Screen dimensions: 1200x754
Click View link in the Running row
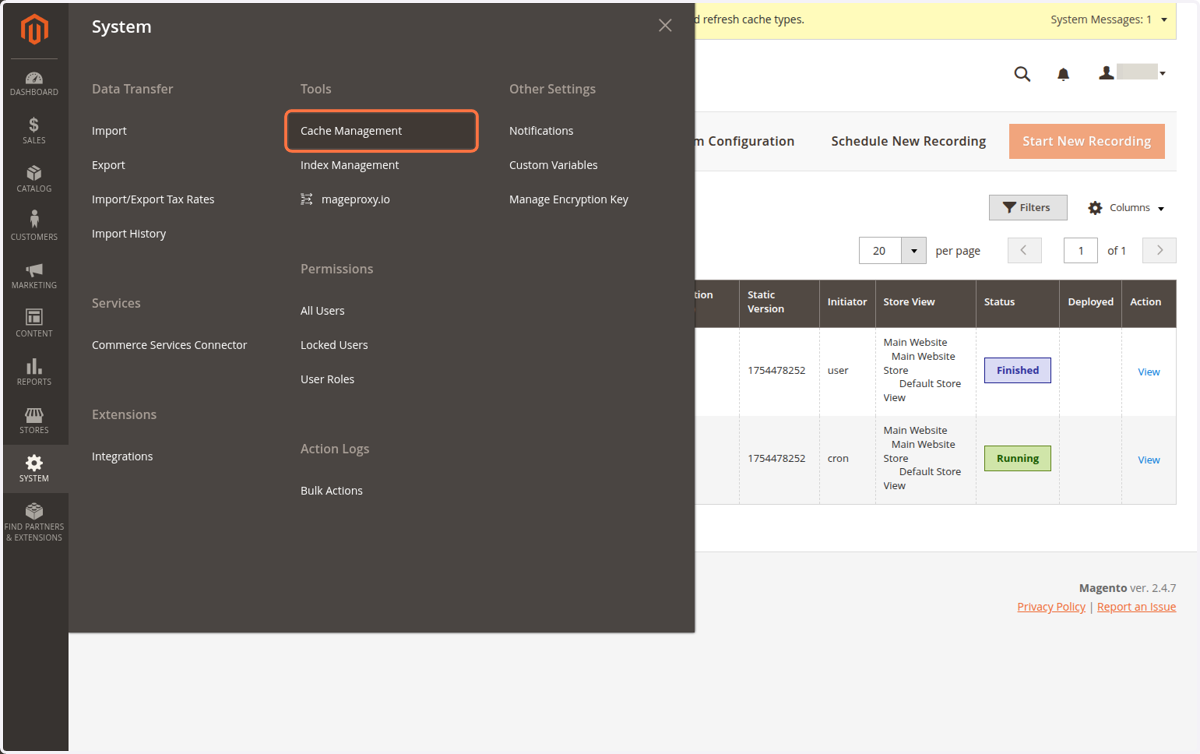pyautogui.click(x=1148, y=460)
